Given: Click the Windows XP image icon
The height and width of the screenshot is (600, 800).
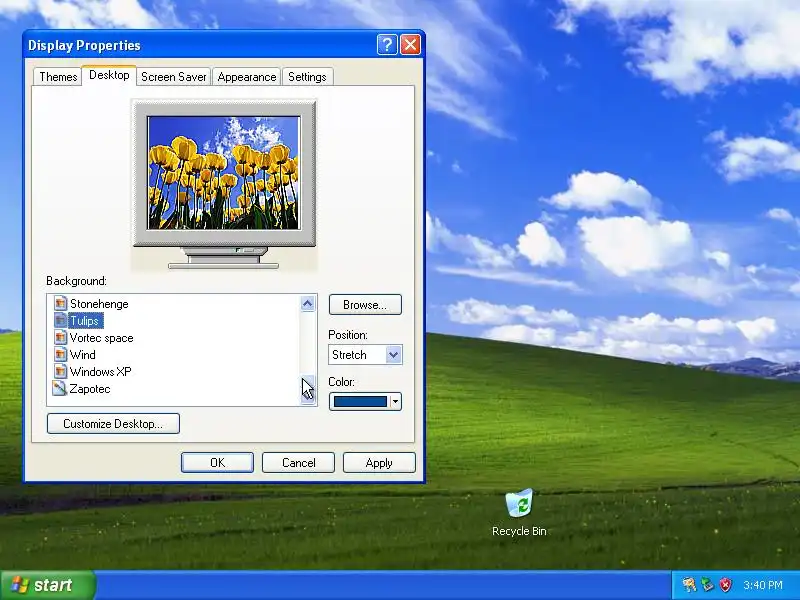Looking at the screenshot, I should 60,371.
